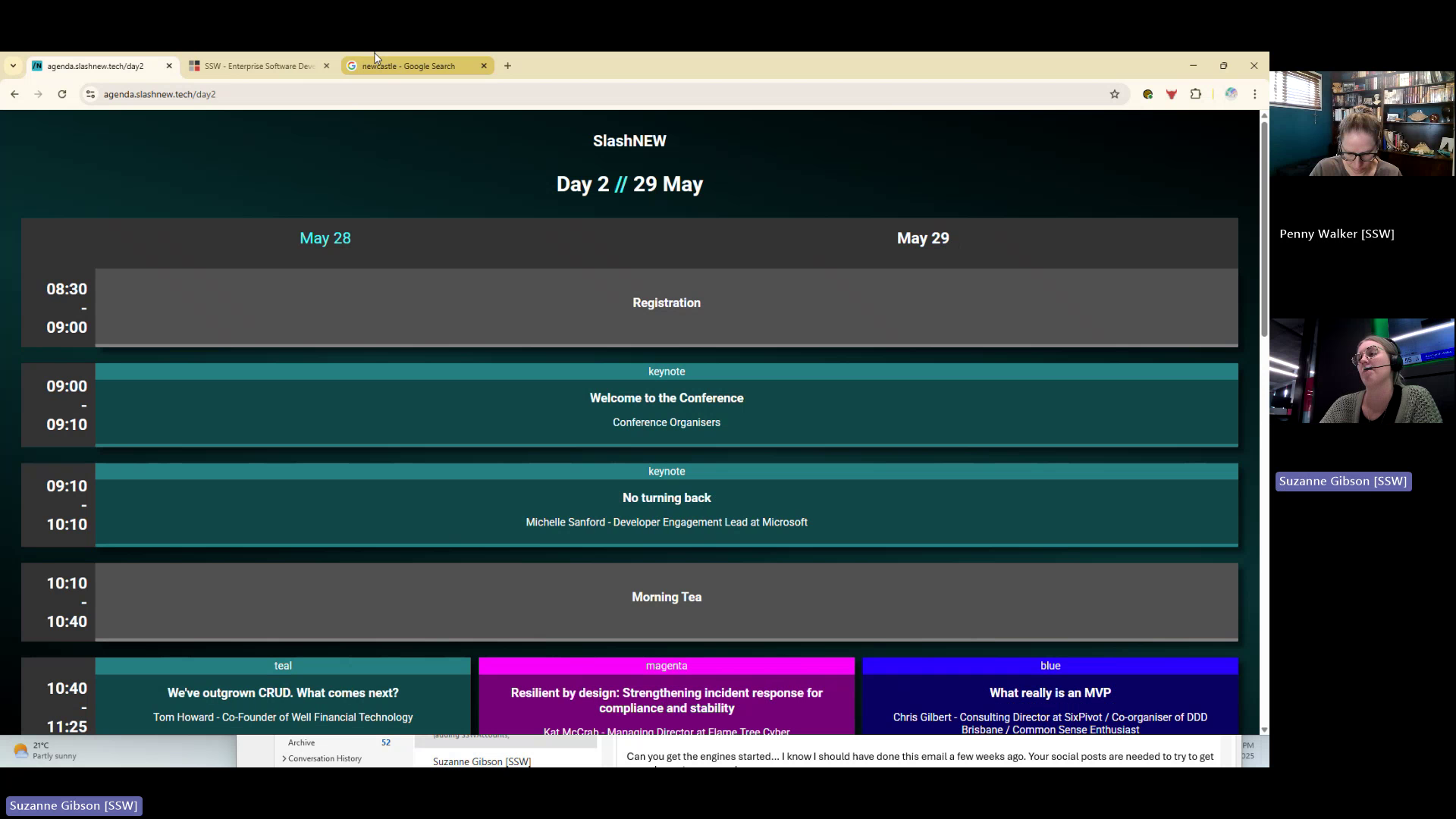Click Michelle Sanford speaker text
Viewport: 1456px width, 819px height.
click(x=667, y=522)
